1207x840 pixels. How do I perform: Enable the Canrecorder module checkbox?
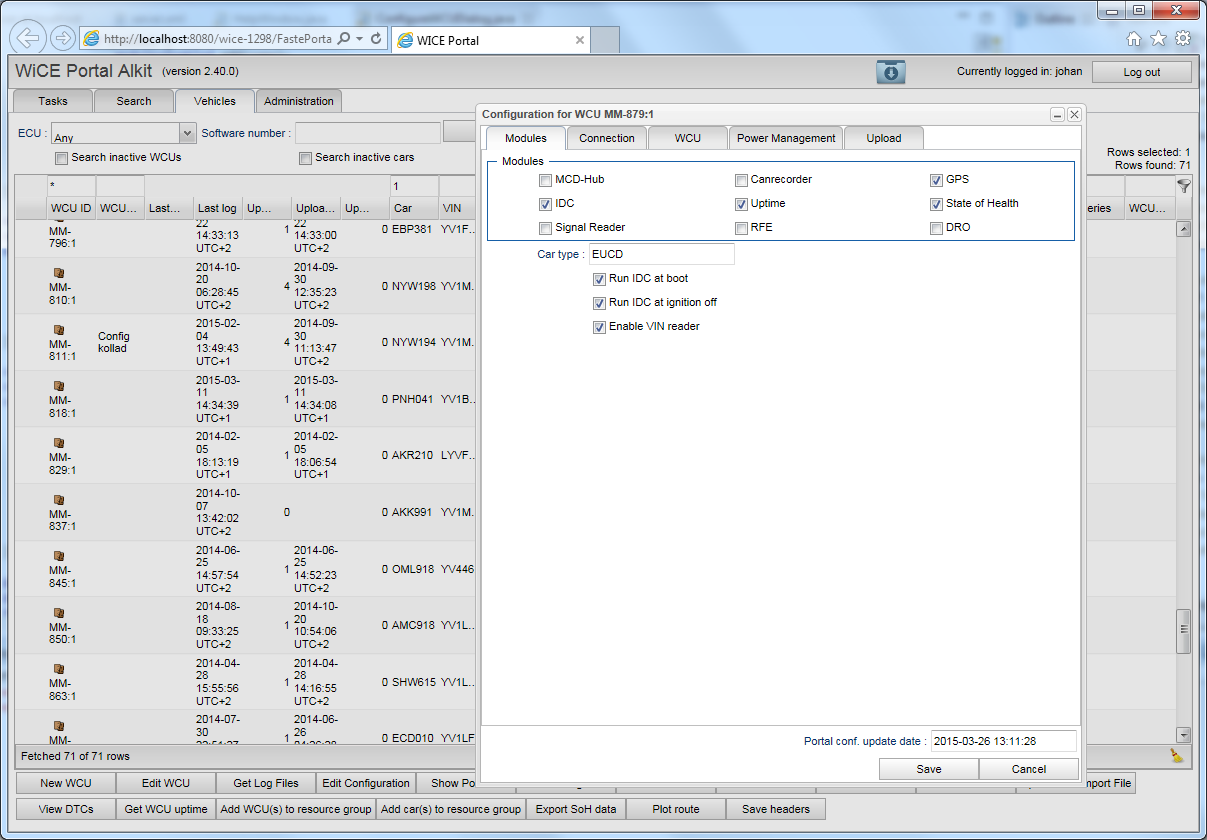tap(741, 180)
